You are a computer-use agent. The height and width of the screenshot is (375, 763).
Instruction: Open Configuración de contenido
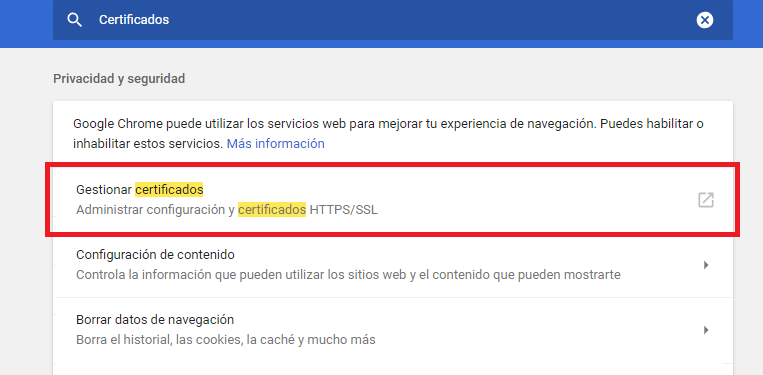pos(393,265)
